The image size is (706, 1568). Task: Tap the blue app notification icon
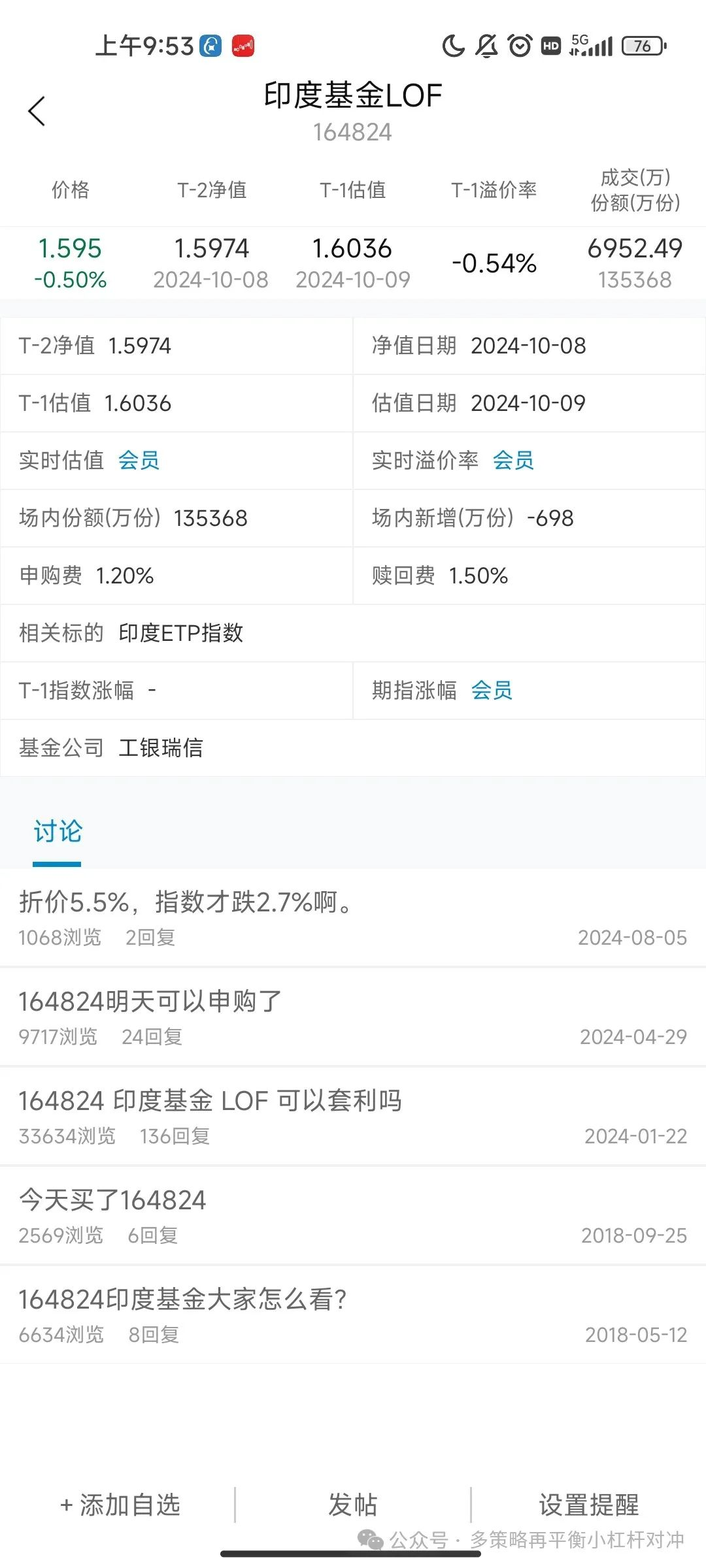click(210, 46)
